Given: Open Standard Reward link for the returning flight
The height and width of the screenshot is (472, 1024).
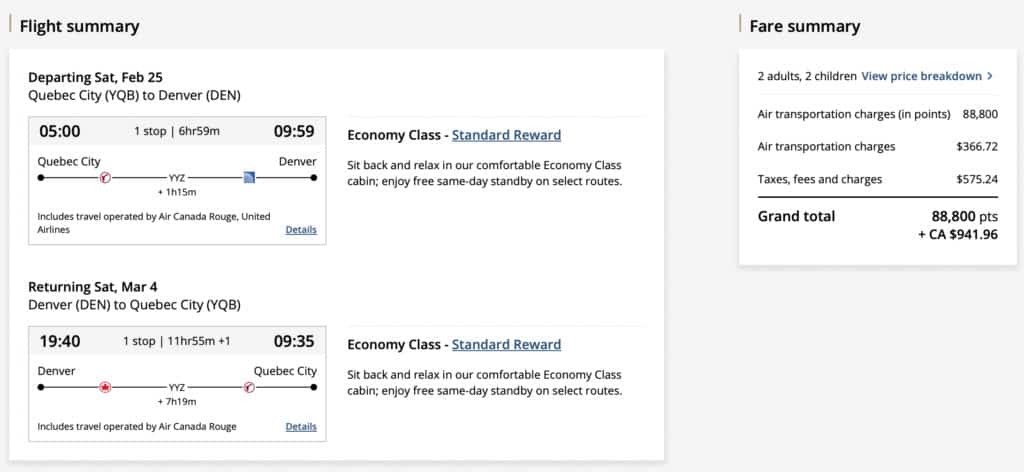Looking at the screenshot, I should tap(506, 345).
